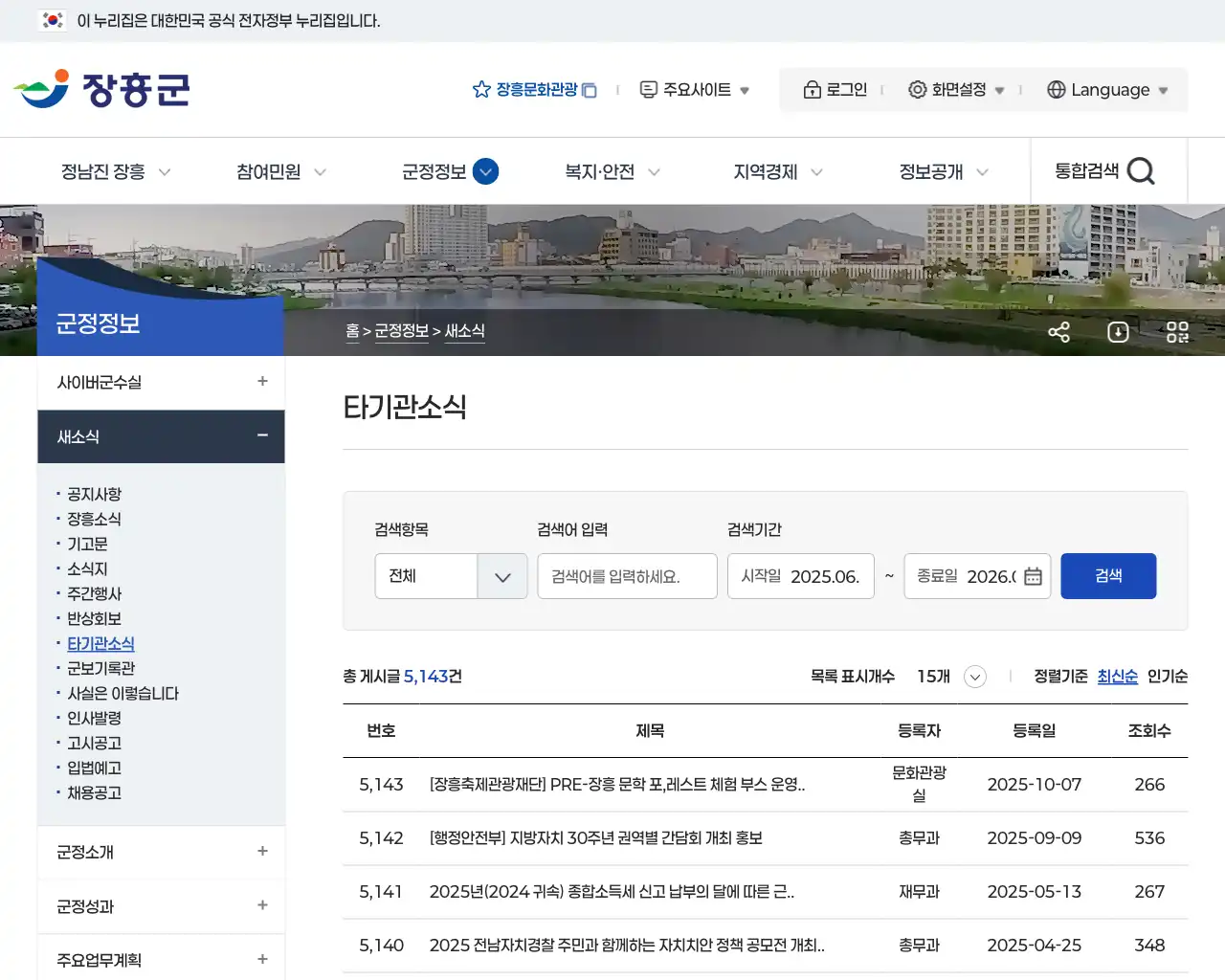Open the 로그인 page
This screenshot has height=980, width=1225.
click(835, 89)
